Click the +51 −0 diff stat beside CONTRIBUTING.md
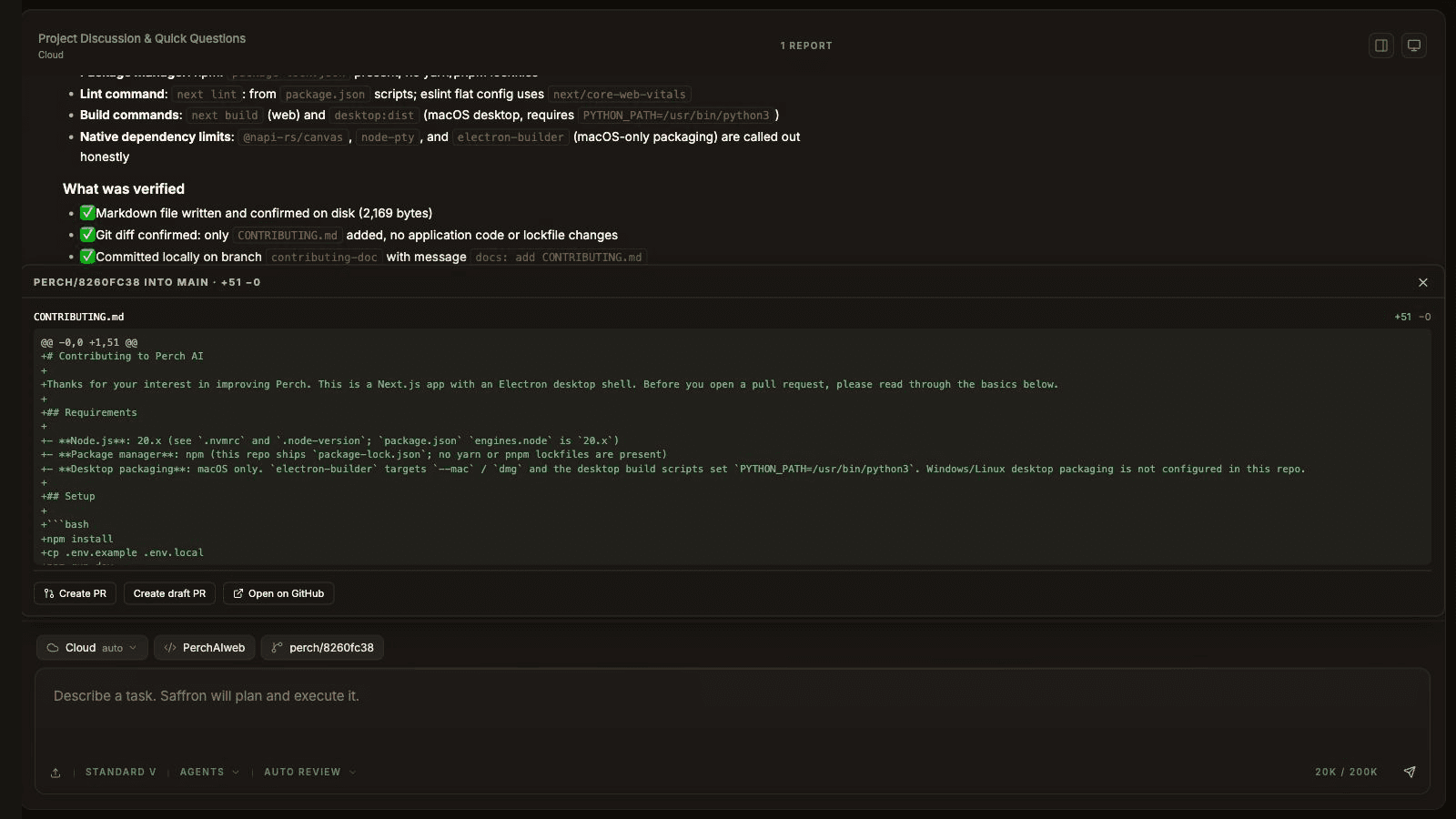Screen dimensions: 1456x819 coord(1412,317)
